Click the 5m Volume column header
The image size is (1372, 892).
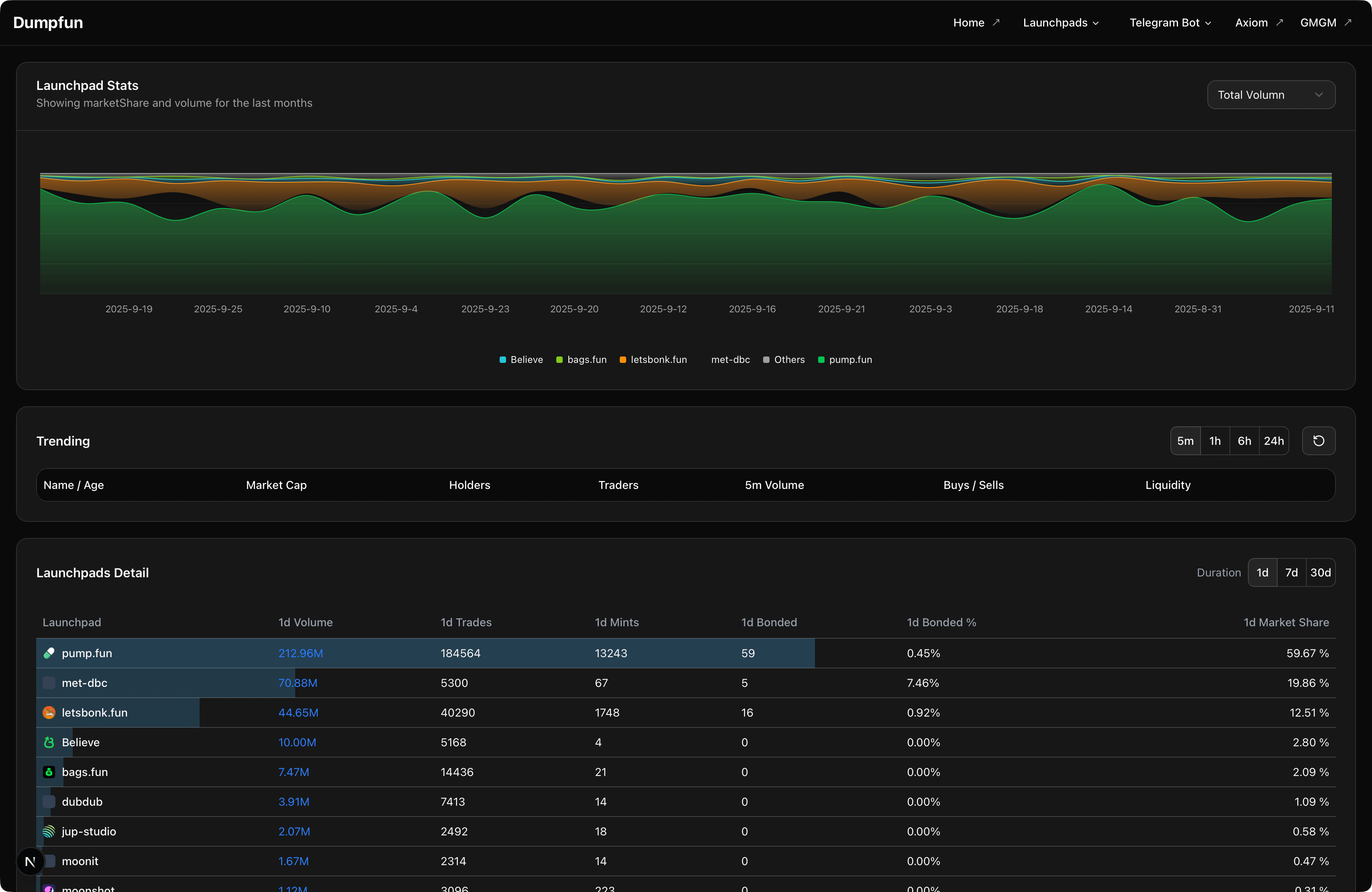click(x=774, y=485)
